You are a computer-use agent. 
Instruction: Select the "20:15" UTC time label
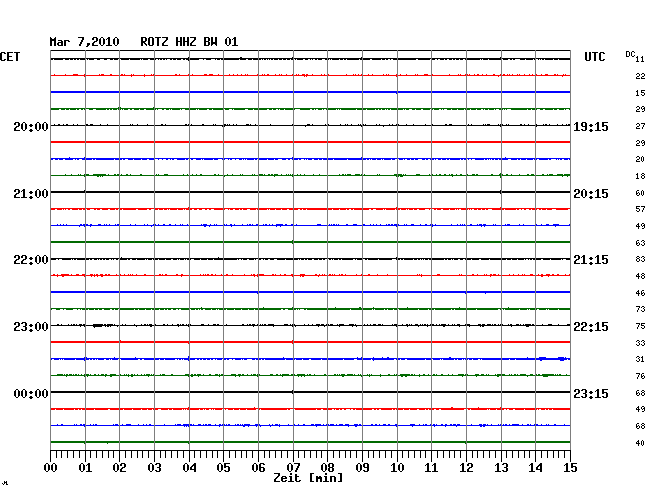click(x=591, y=194)
